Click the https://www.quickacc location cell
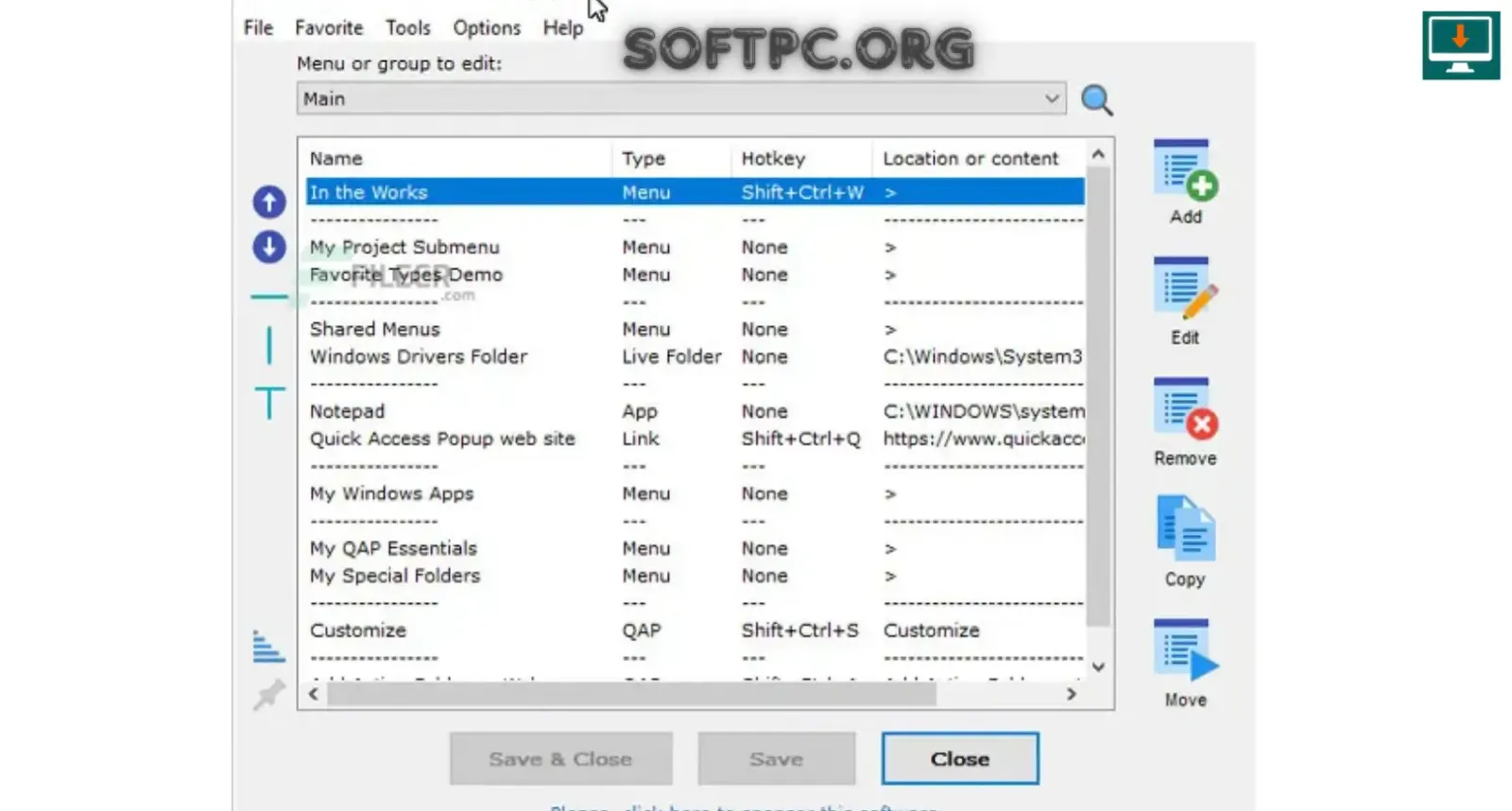Image resolution: width=1512 pixels, height=811 pixels. 984,439
